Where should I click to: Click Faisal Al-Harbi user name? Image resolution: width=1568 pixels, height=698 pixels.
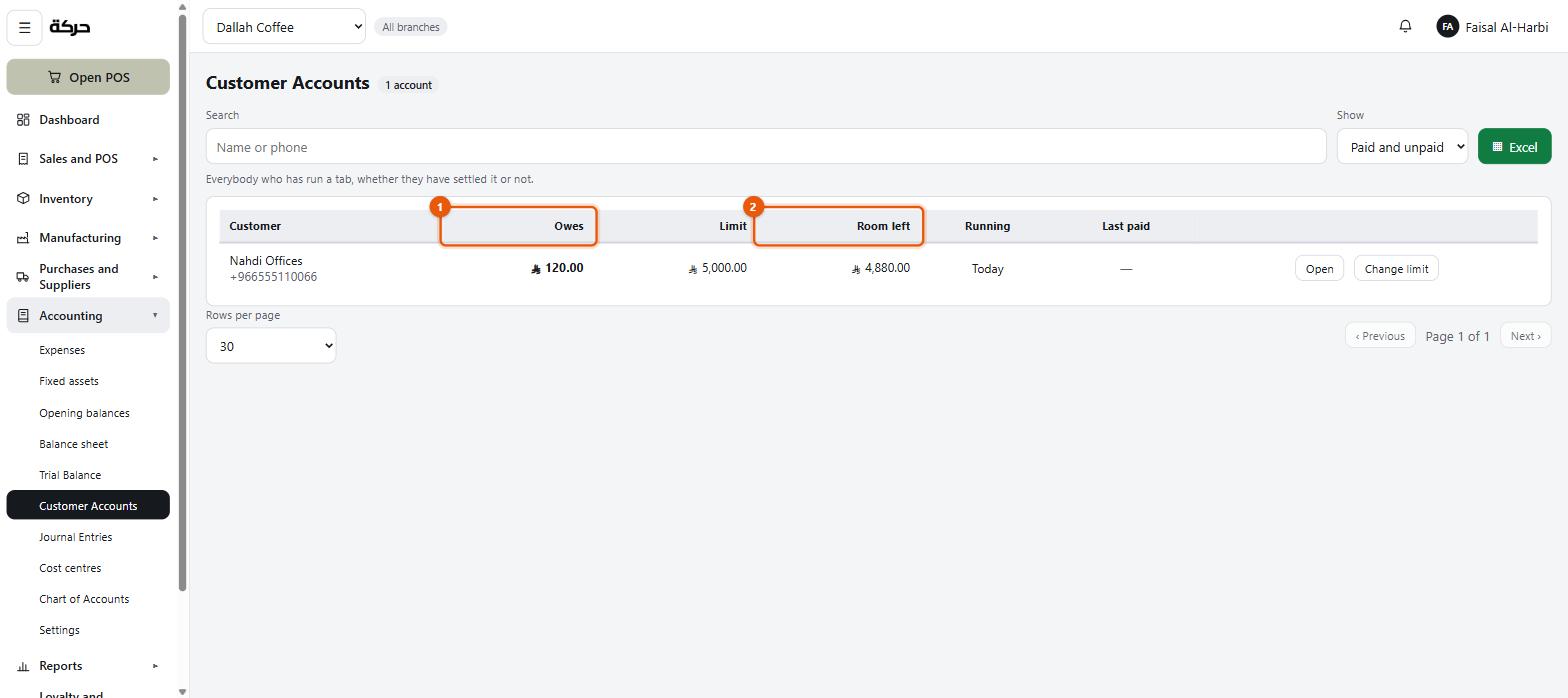tap(1506, 27)
